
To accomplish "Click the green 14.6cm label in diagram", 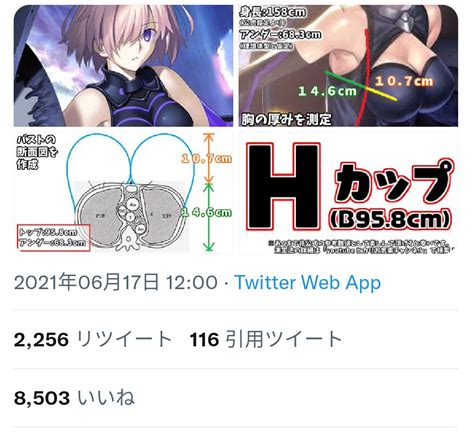I will tap(206, 212).
